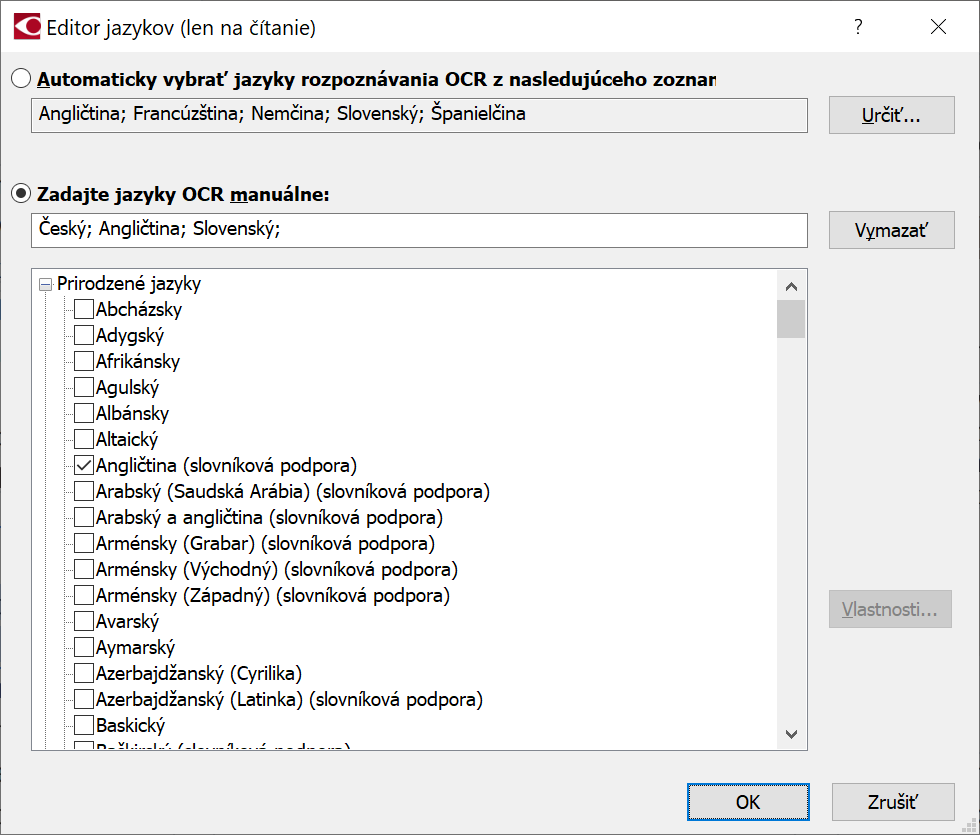Tick the Baskický checkbox
Screen dimensions: 980x835
point(84,725)
